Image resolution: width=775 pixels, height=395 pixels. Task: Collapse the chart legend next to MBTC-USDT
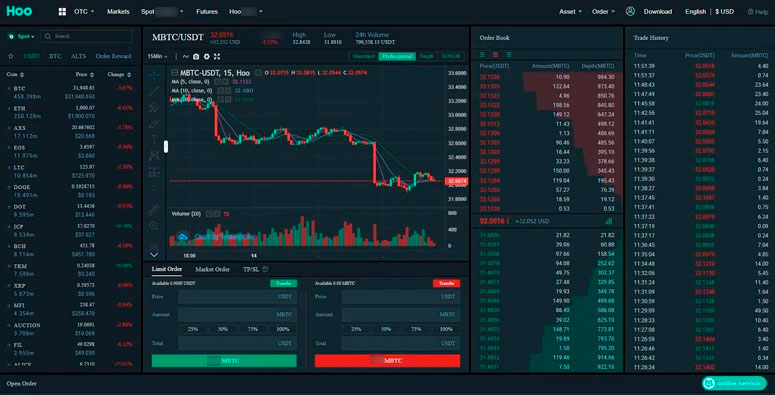174,73
